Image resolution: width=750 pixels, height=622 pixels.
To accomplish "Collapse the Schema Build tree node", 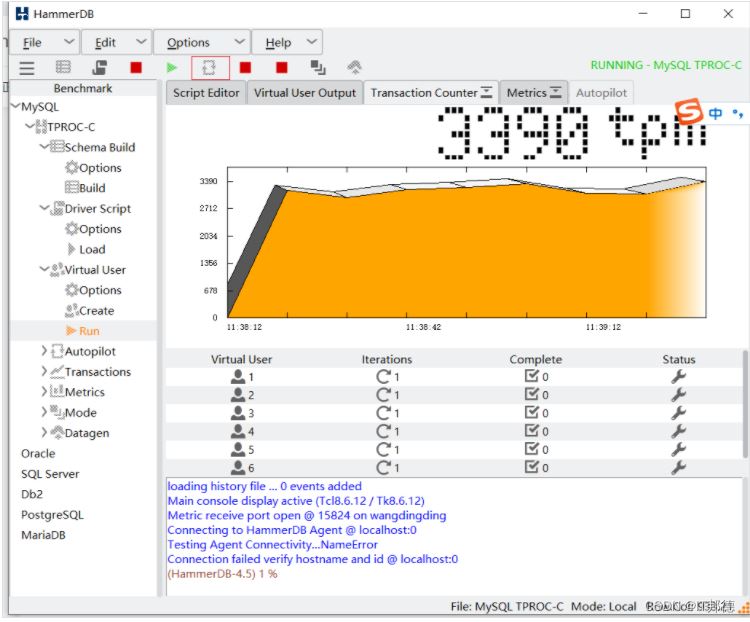I will [44, 147].
